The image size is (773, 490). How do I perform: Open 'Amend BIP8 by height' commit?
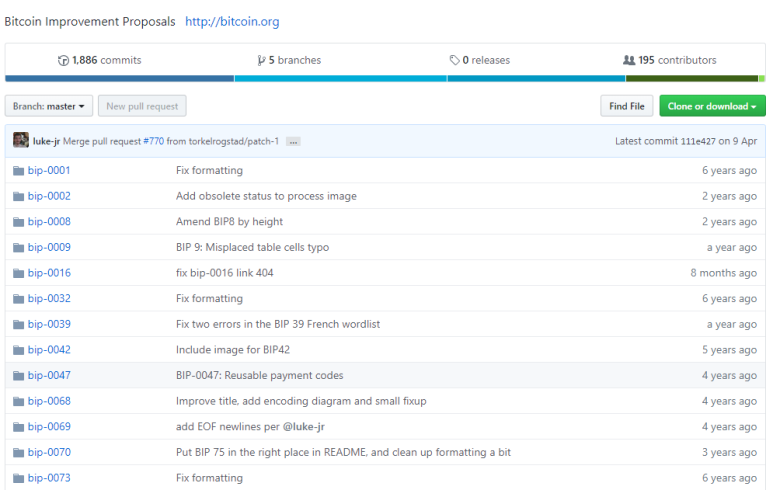click(229, 222)
